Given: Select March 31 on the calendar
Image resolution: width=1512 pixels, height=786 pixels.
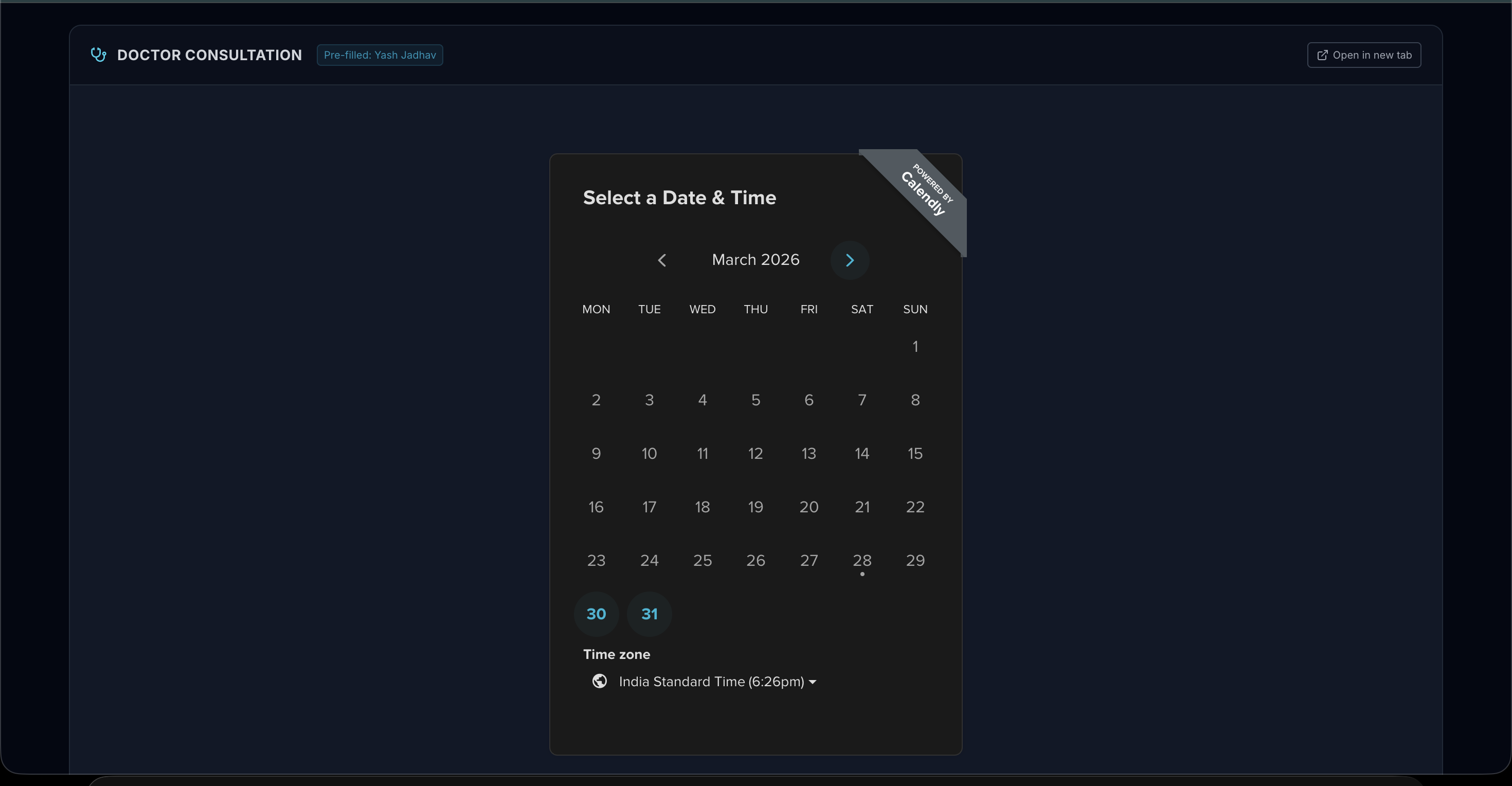Looking at the screenshot, I should pyautogui.click(x=649, y=614).
